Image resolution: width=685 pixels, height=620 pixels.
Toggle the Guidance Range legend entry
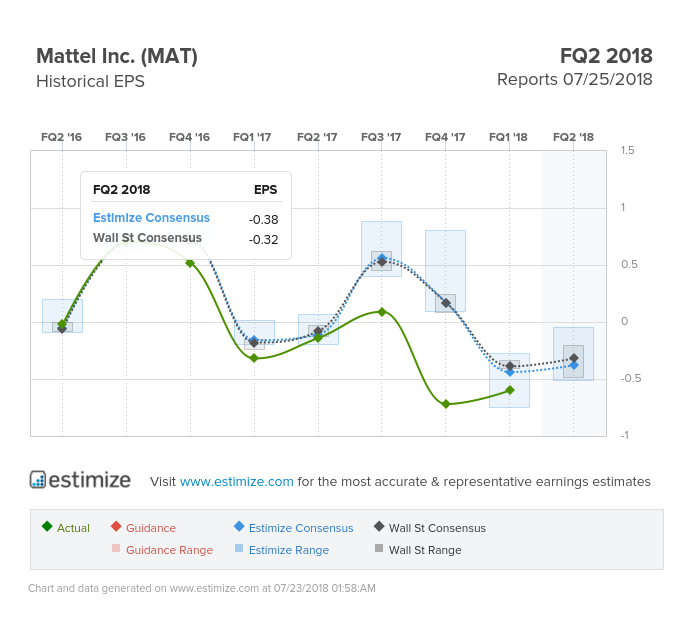[163, 550]
